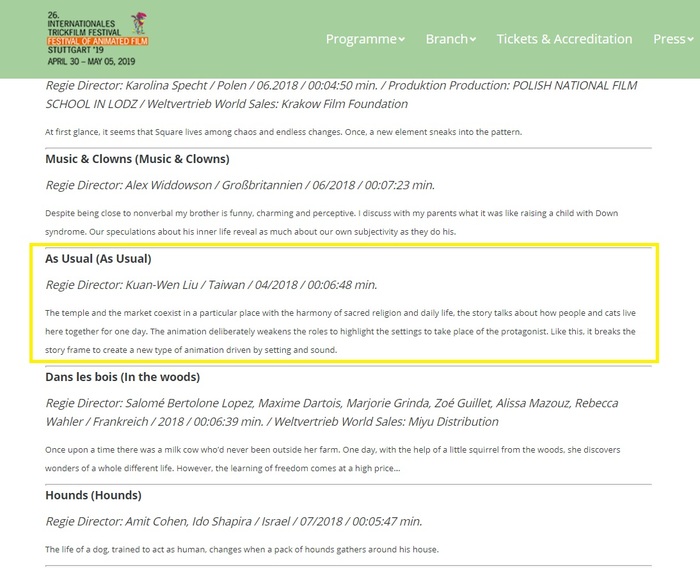Select the As Usual film title
This screenshot has width=700, height=569.
point(98,259)
